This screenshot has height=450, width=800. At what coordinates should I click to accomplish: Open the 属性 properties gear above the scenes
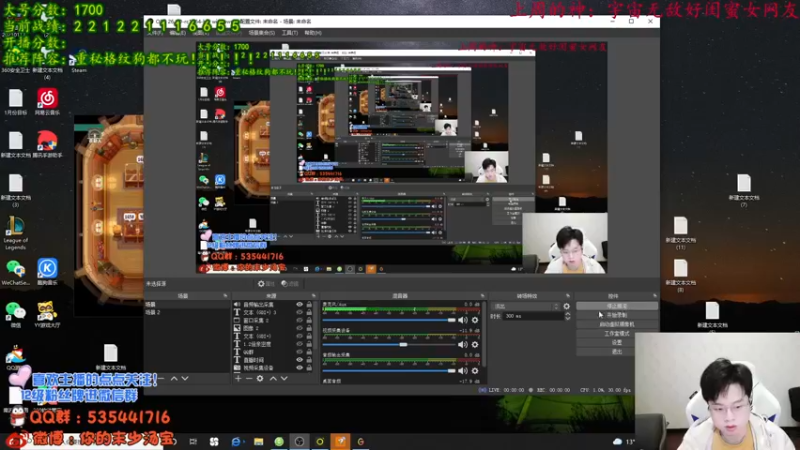coord(265,284)
